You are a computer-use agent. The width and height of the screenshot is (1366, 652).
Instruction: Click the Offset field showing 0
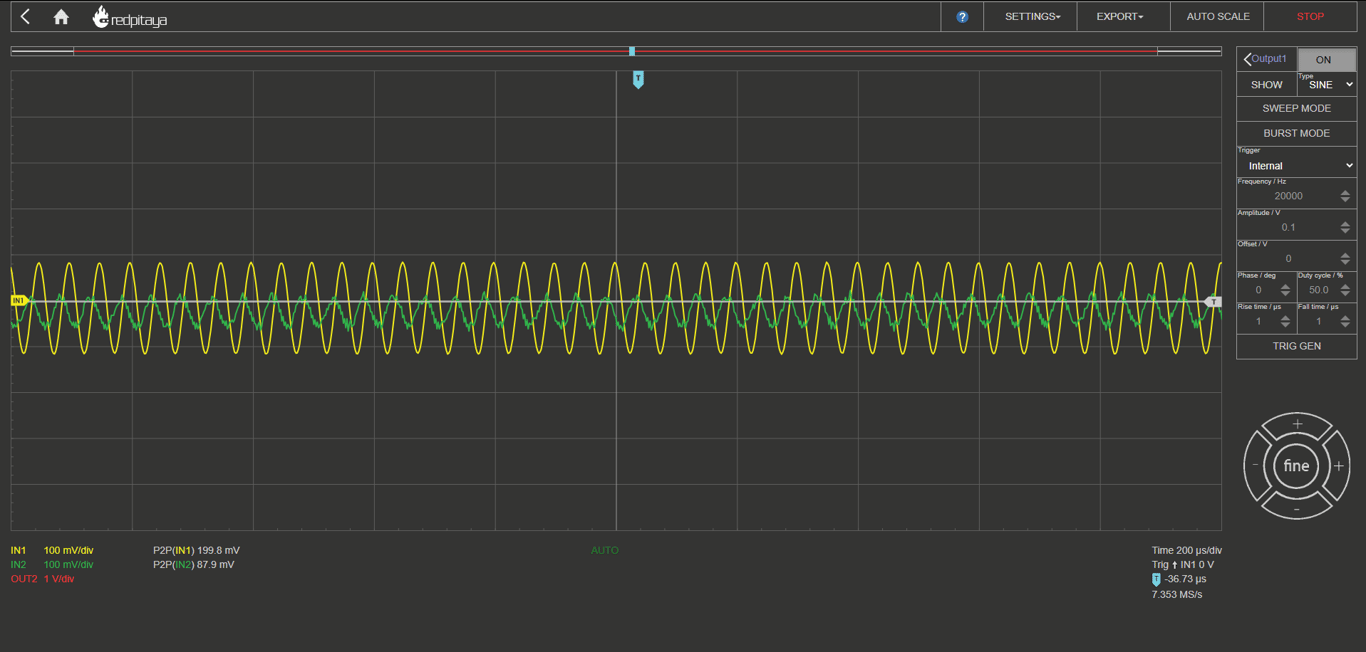pos(1288,258)
